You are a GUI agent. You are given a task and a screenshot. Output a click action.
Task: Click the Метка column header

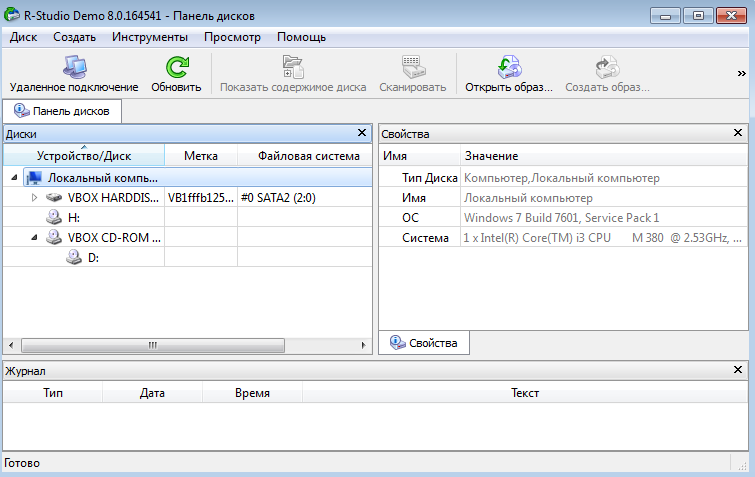click(201, 155)
